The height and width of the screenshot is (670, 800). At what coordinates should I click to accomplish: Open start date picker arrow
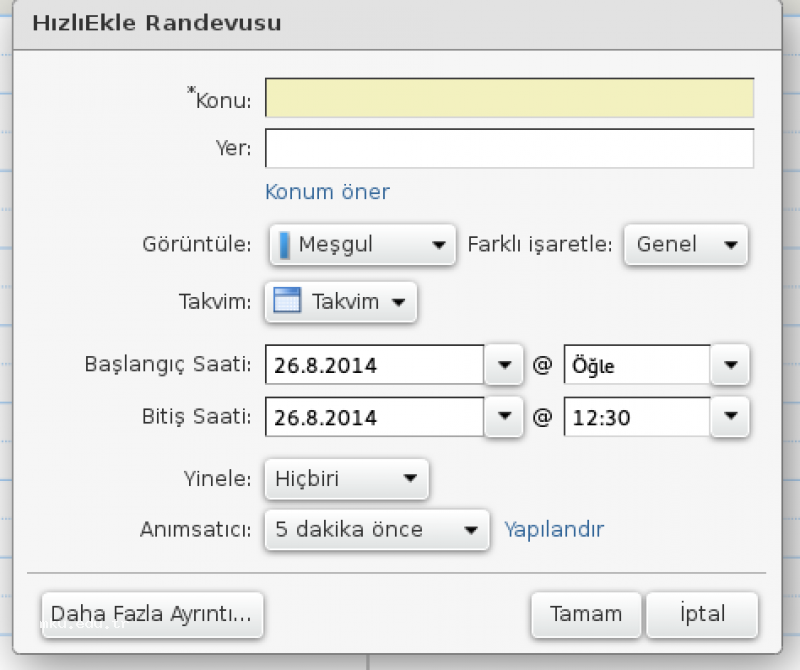(504, 364)
